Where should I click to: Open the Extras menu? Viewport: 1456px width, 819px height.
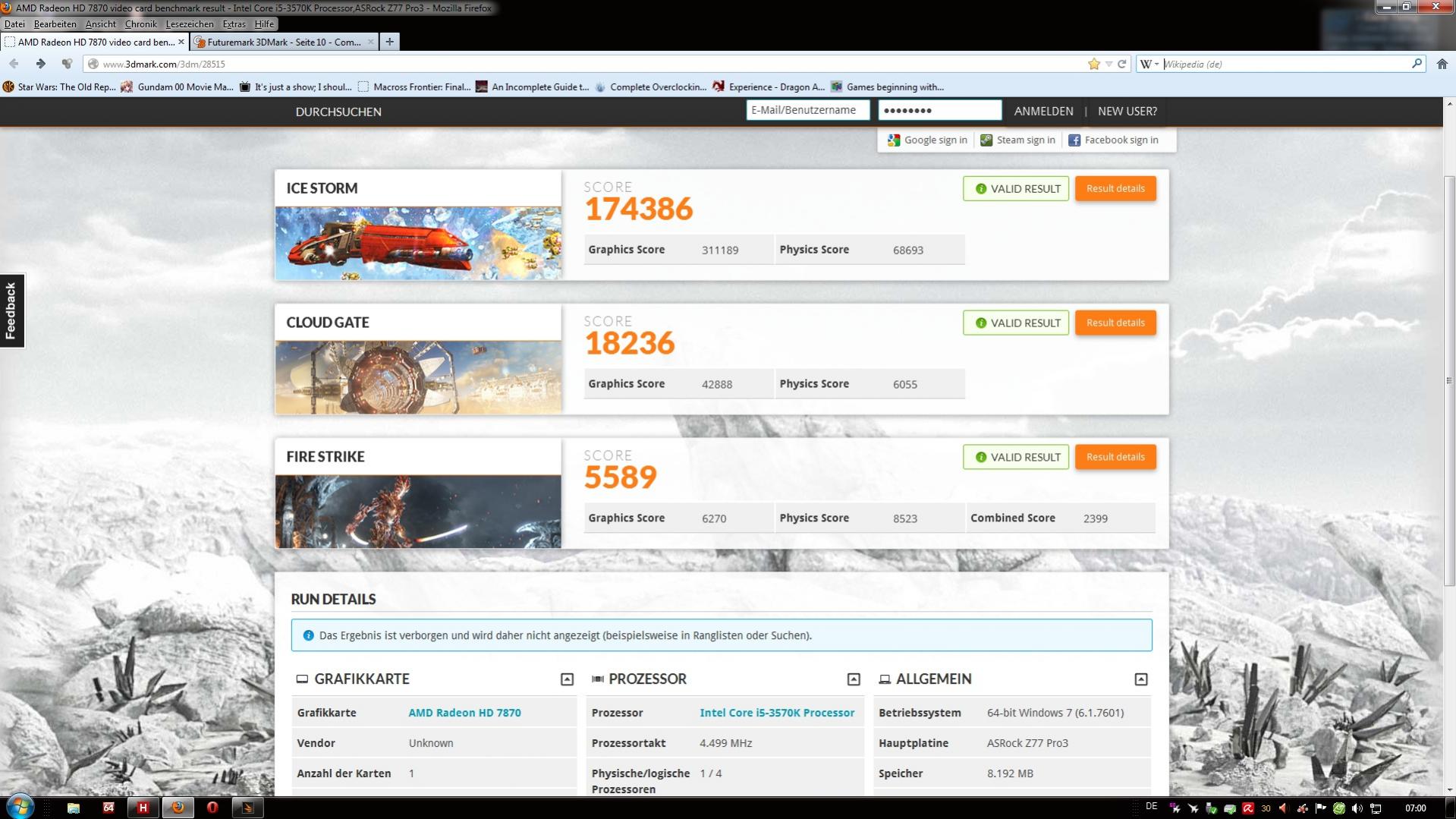tap(234, 24)
